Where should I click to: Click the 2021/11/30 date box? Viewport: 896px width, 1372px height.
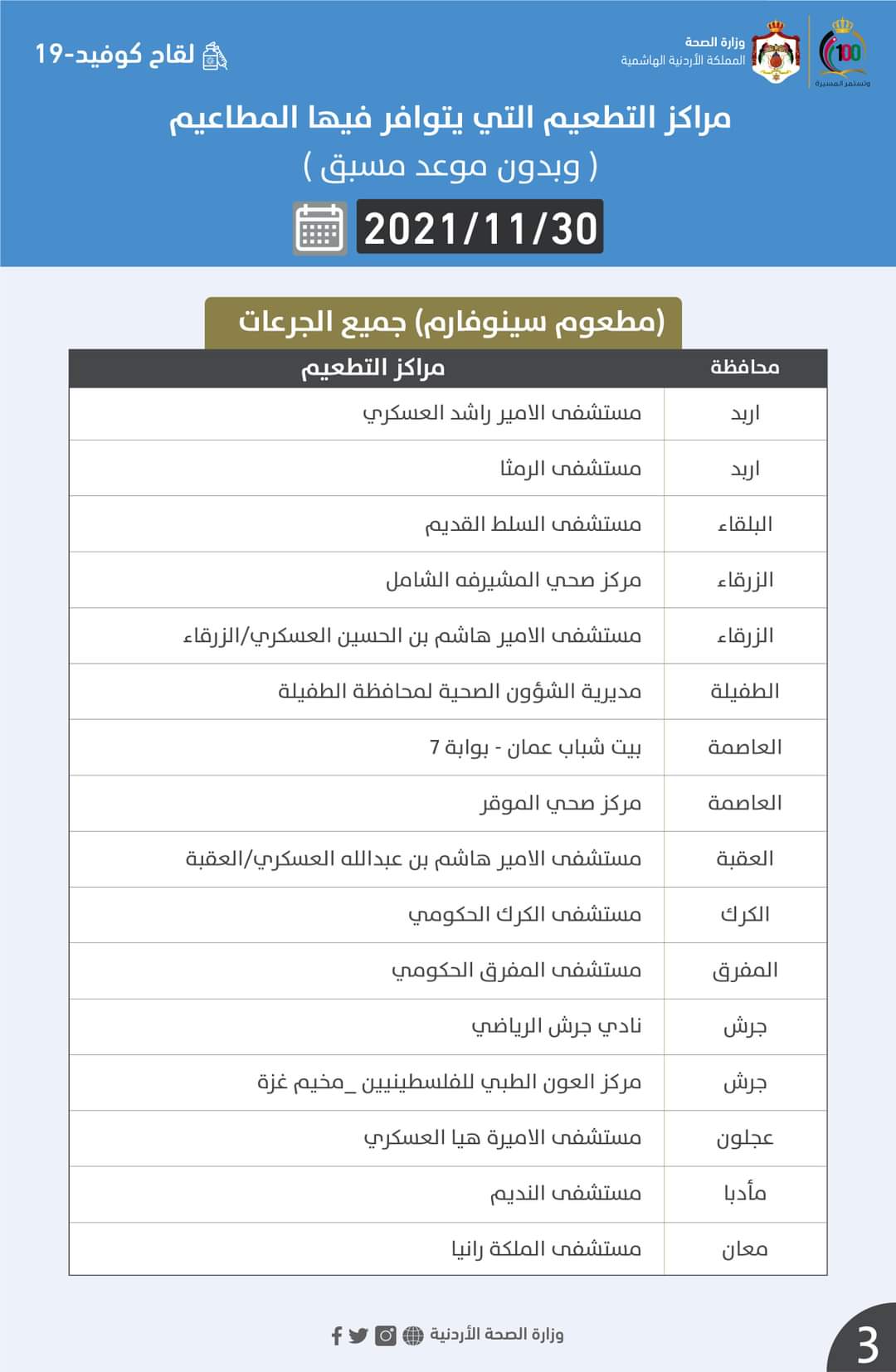coord(480,228)
